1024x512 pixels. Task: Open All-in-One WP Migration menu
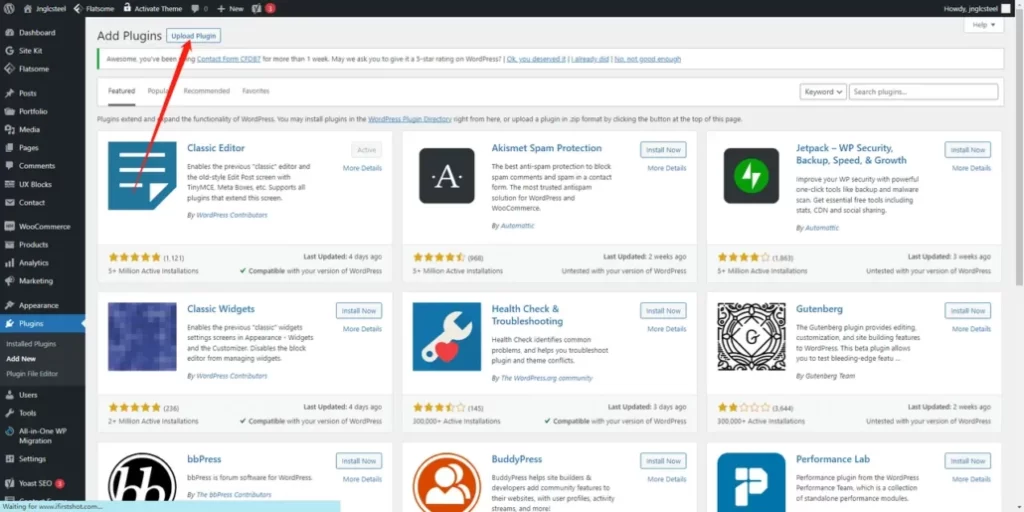[x=42, y=436]
